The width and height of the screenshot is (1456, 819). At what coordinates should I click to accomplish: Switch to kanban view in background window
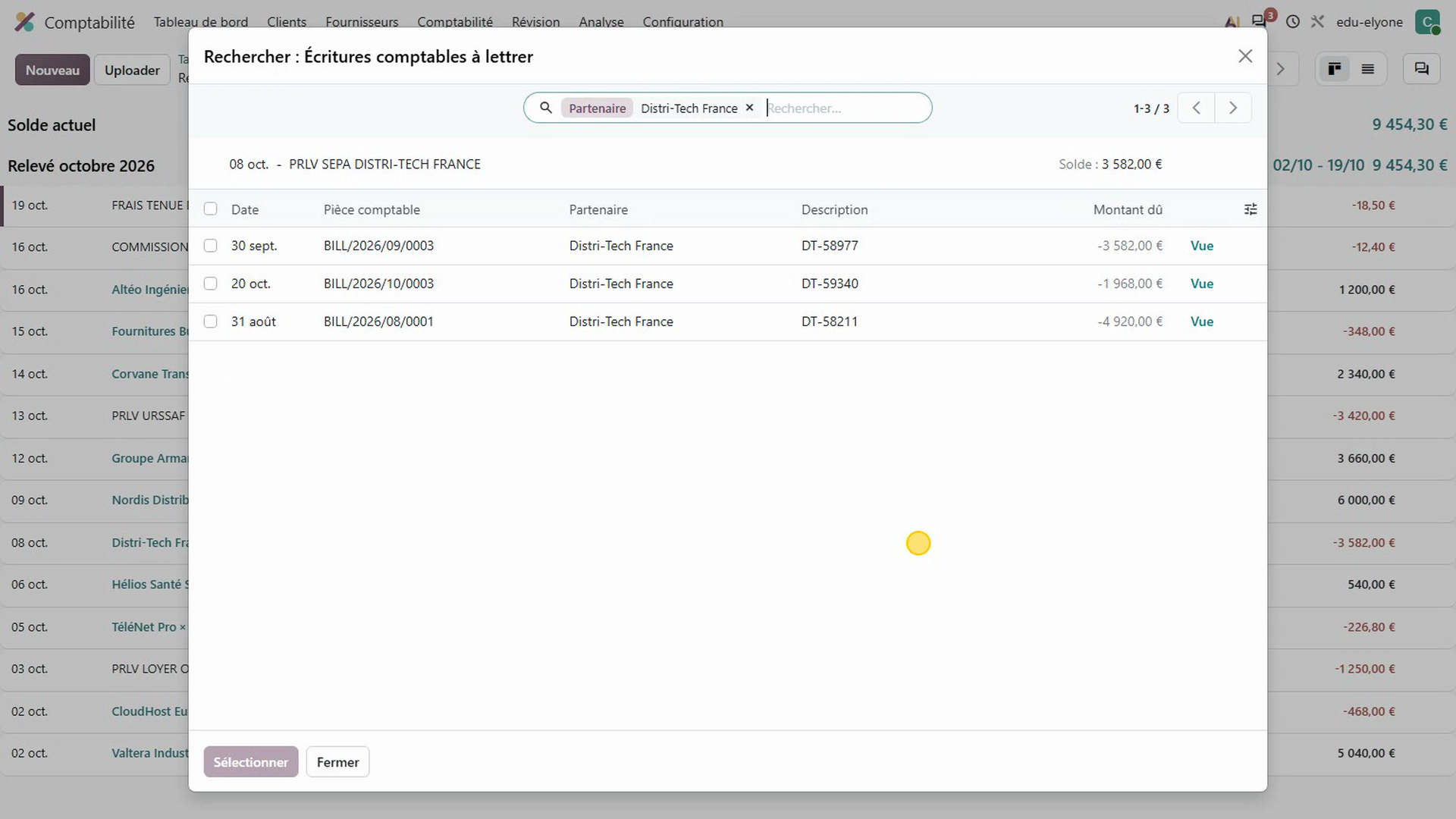[x=1335, y=69]
